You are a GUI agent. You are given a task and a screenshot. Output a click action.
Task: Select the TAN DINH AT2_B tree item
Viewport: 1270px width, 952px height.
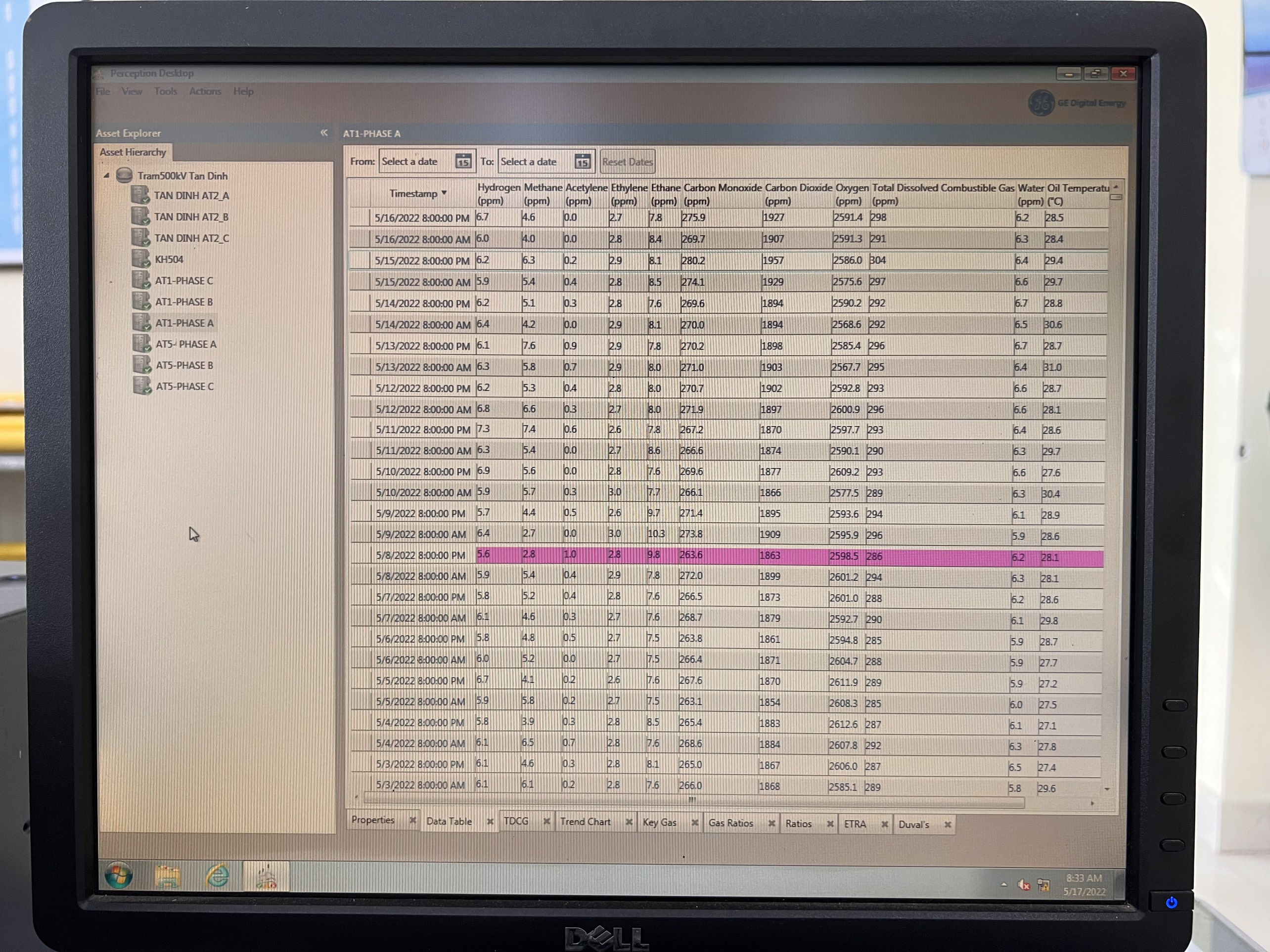[x=191, y=217]
